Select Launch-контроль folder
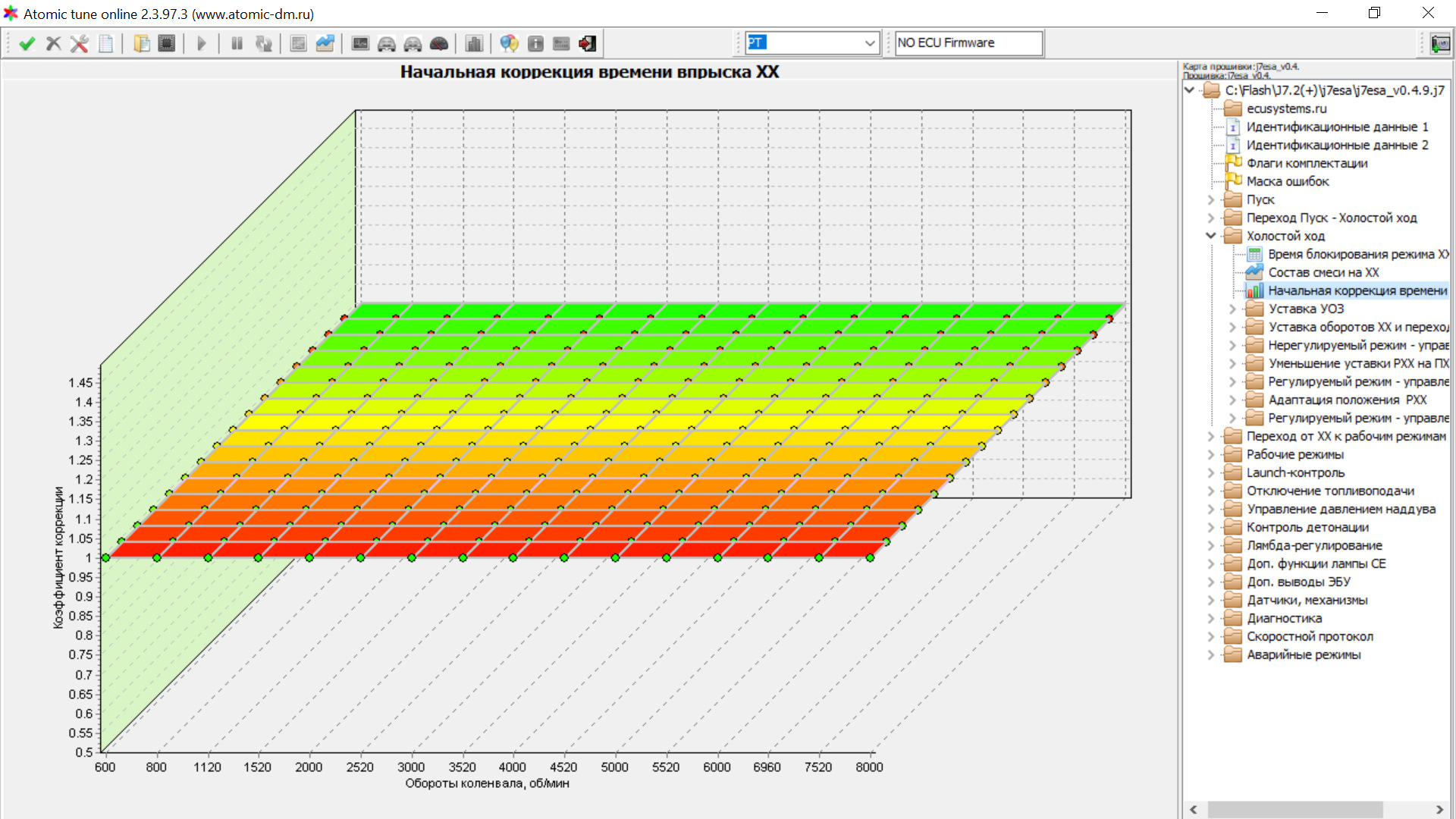Screen dimensions: 1456x819 click(1295, 472)
